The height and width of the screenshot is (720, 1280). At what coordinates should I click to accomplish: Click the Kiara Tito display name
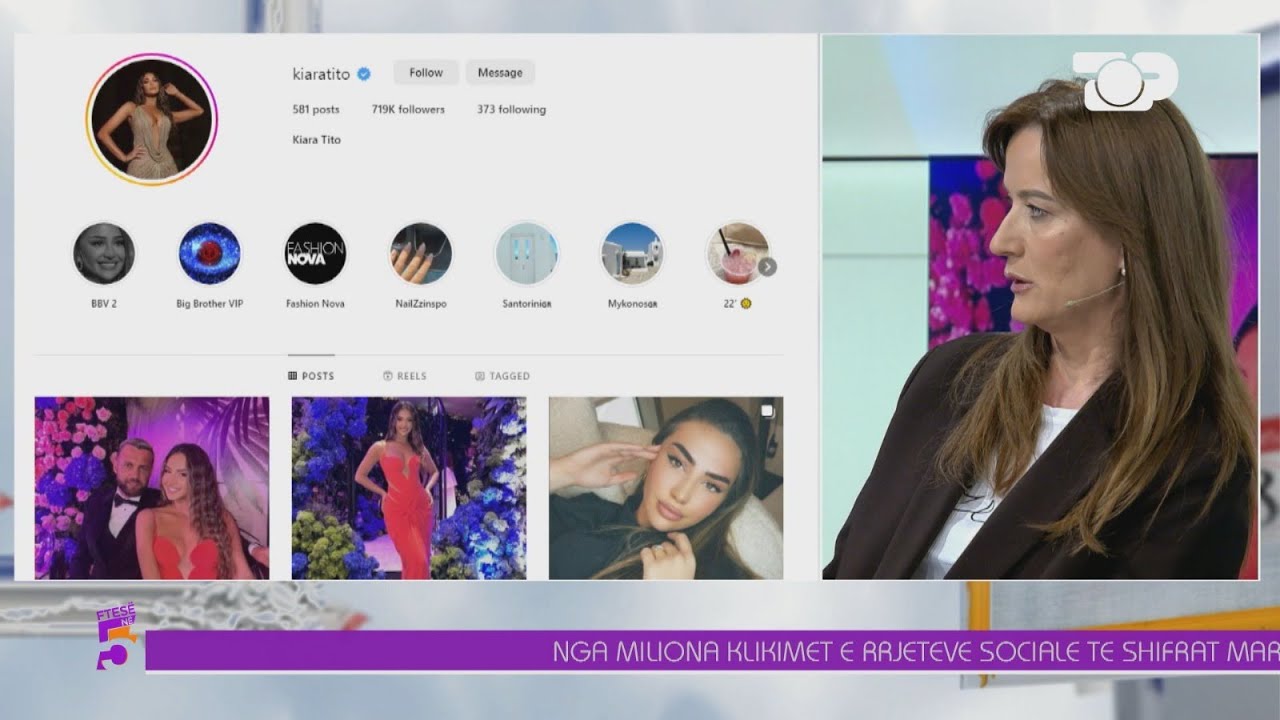[316, 140]
